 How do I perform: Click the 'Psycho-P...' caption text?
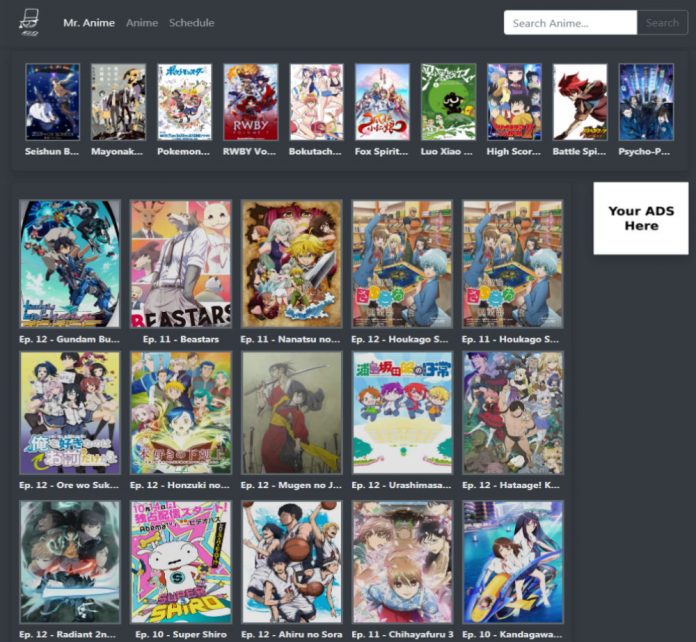[x=644, y=151]
